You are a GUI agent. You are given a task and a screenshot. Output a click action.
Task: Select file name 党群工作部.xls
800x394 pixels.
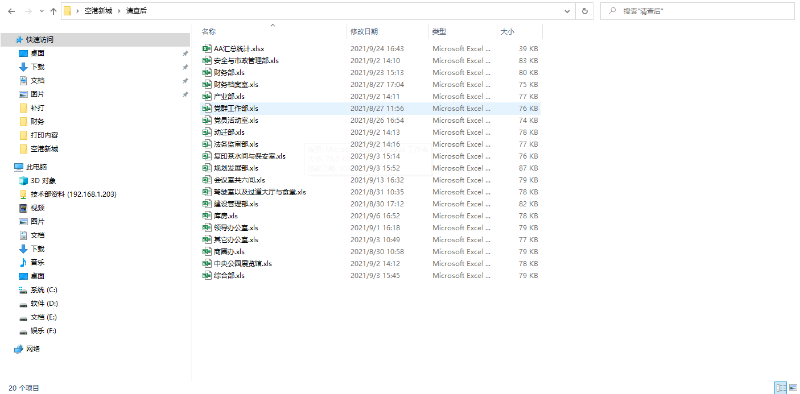click(236, 108)
